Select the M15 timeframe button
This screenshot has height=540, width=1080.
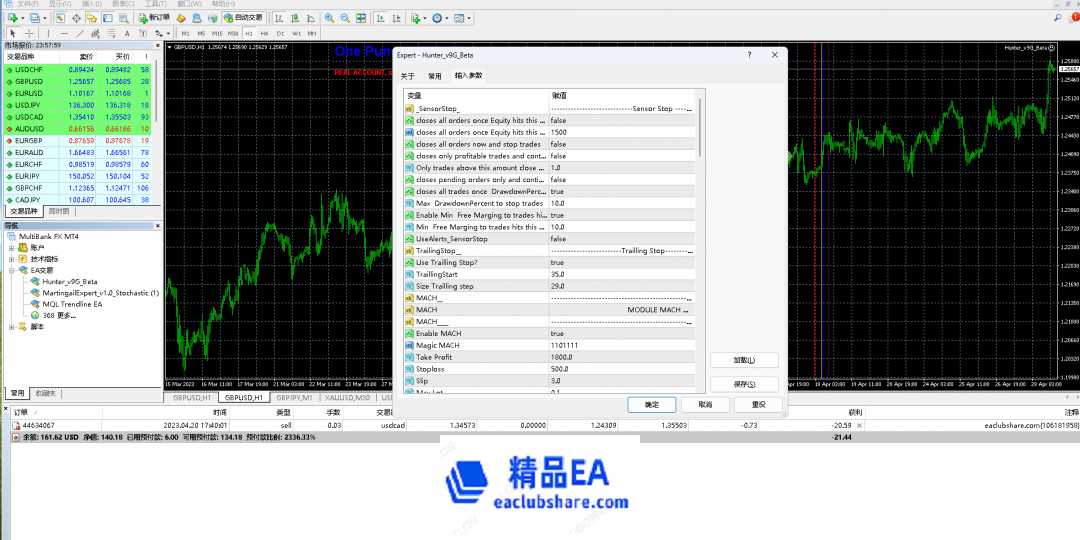click(x=217, y=33)
